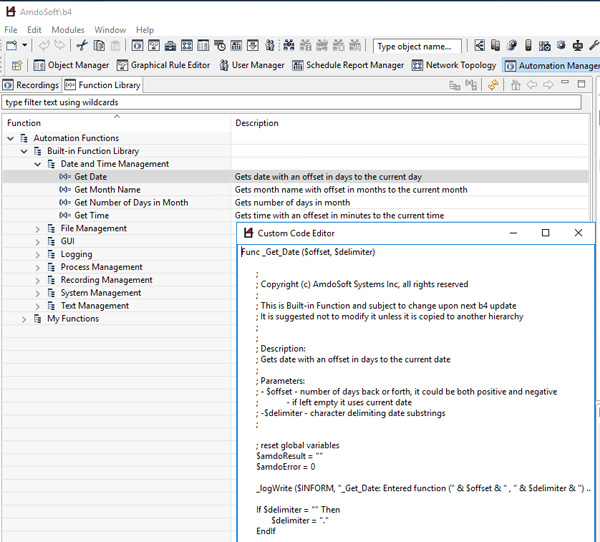Switch to the Recordings tab

pos(31,85)
